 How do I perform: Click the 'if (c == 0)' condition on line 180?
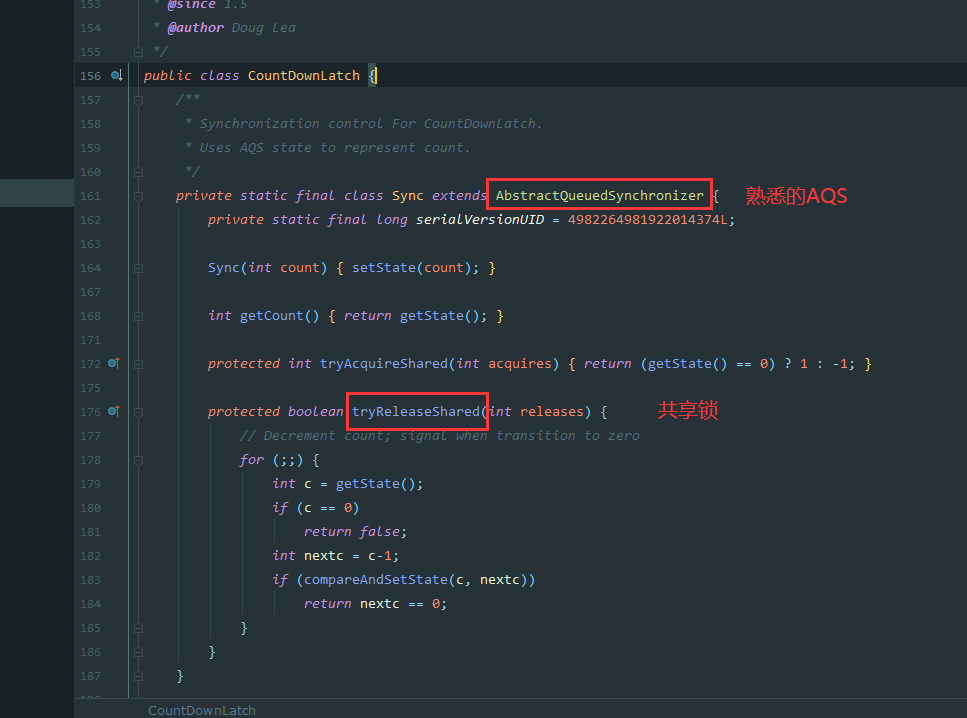pyautogui.click(x=316, y=508)
